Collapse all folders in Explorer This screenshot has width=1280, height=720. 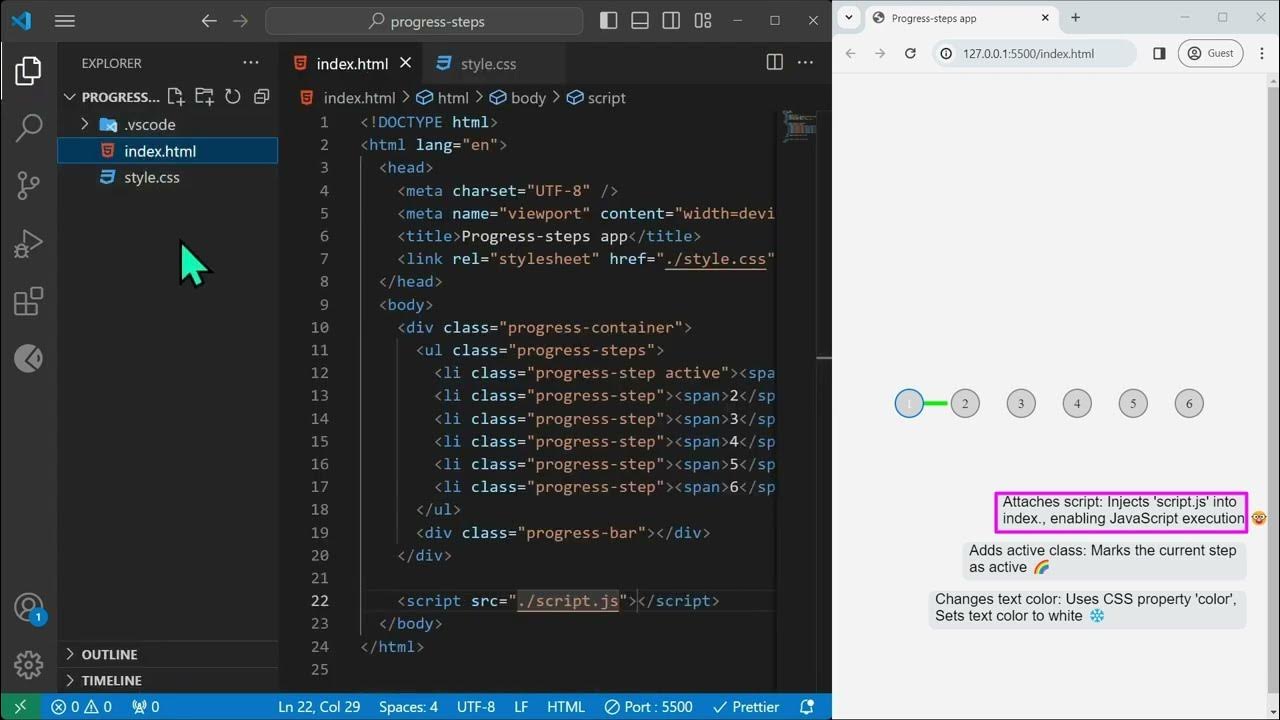pyautogui.click(x=261, y=97)
